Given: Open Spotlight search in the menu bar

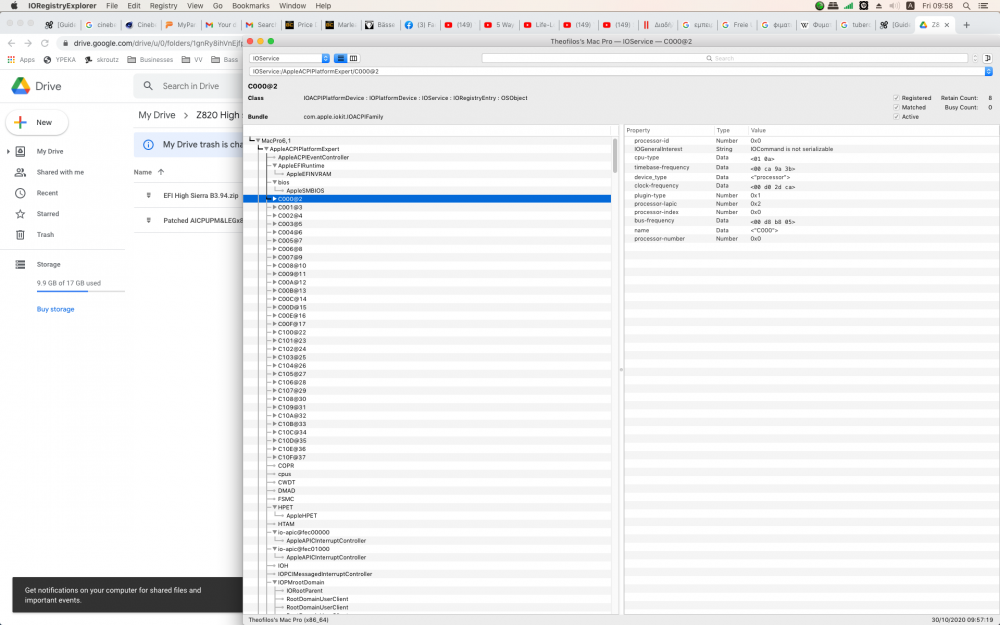Looking at the screenshot, I should pyautogui.click(x=966, y=6).
